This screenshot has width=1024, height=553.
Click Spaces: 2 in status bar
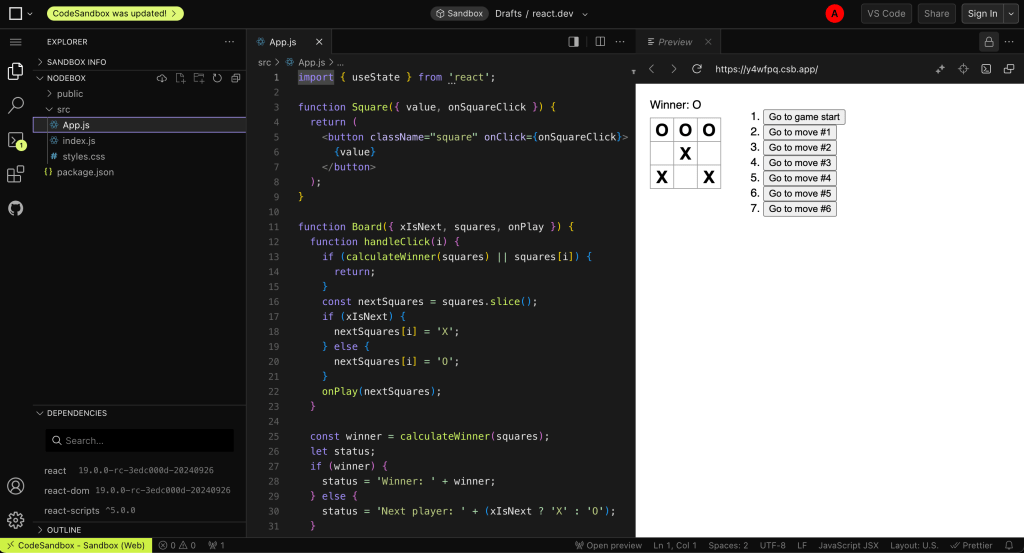pos(728,545)
